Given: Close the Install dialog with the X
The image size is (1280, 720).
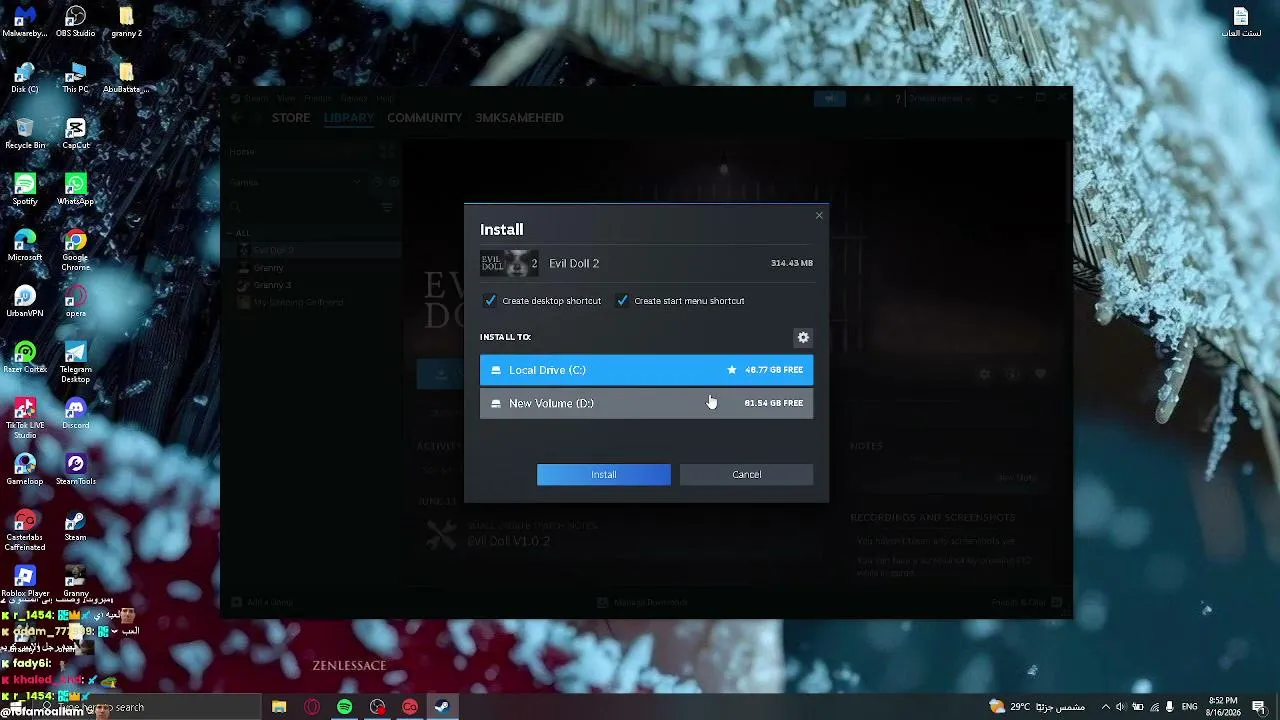Looking at the screenshot, I should pos(819,215).
